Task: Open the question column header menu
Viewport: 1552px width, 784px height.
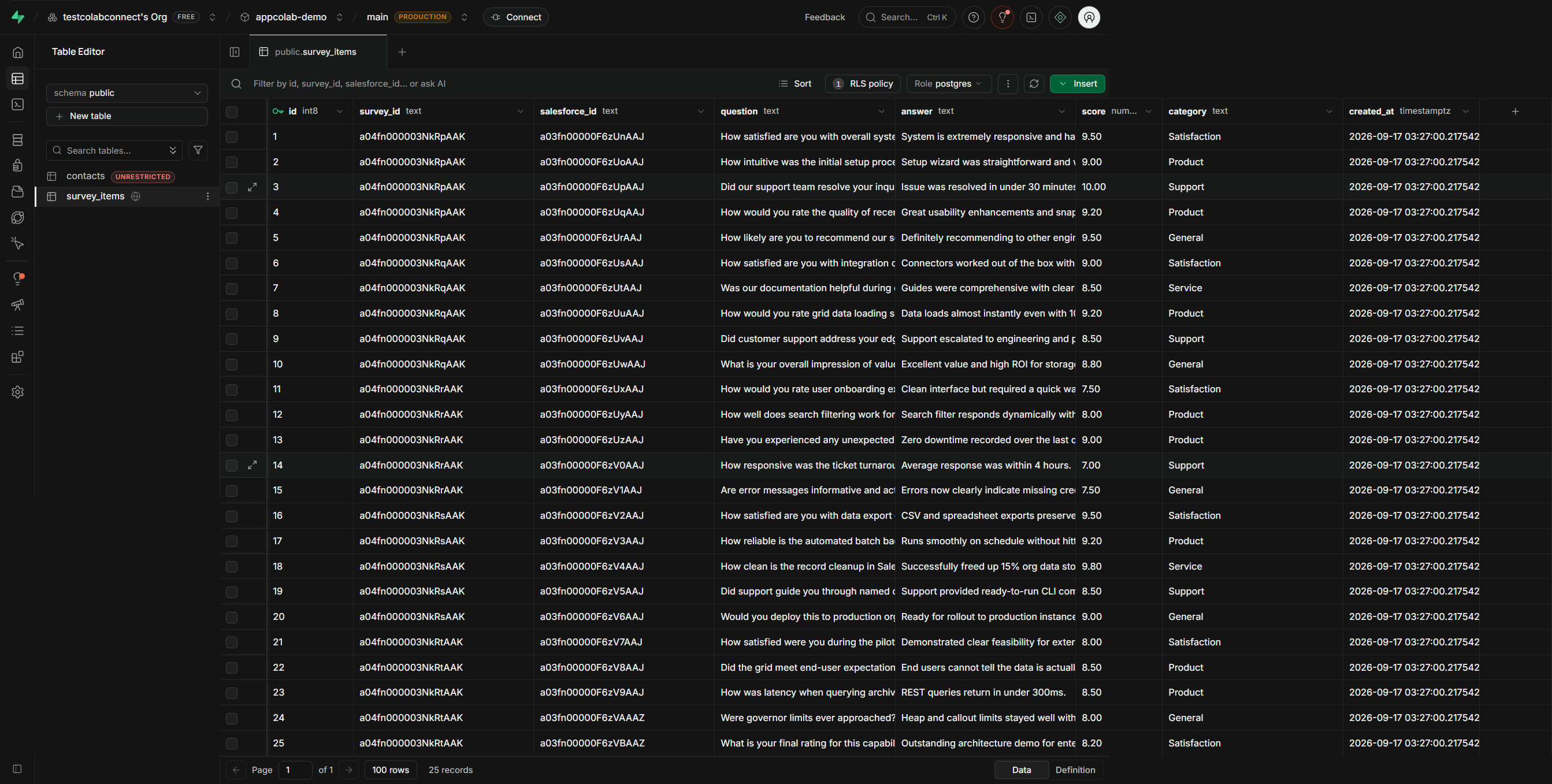Action: point(881,112)
